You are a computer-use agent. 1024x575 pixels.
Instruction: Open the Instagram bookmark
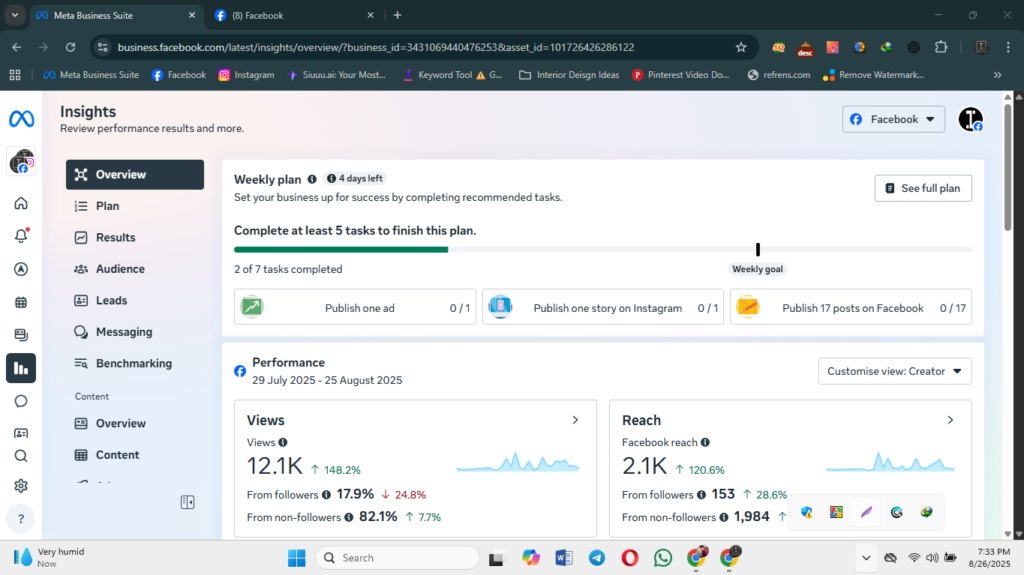coord(246,75)
